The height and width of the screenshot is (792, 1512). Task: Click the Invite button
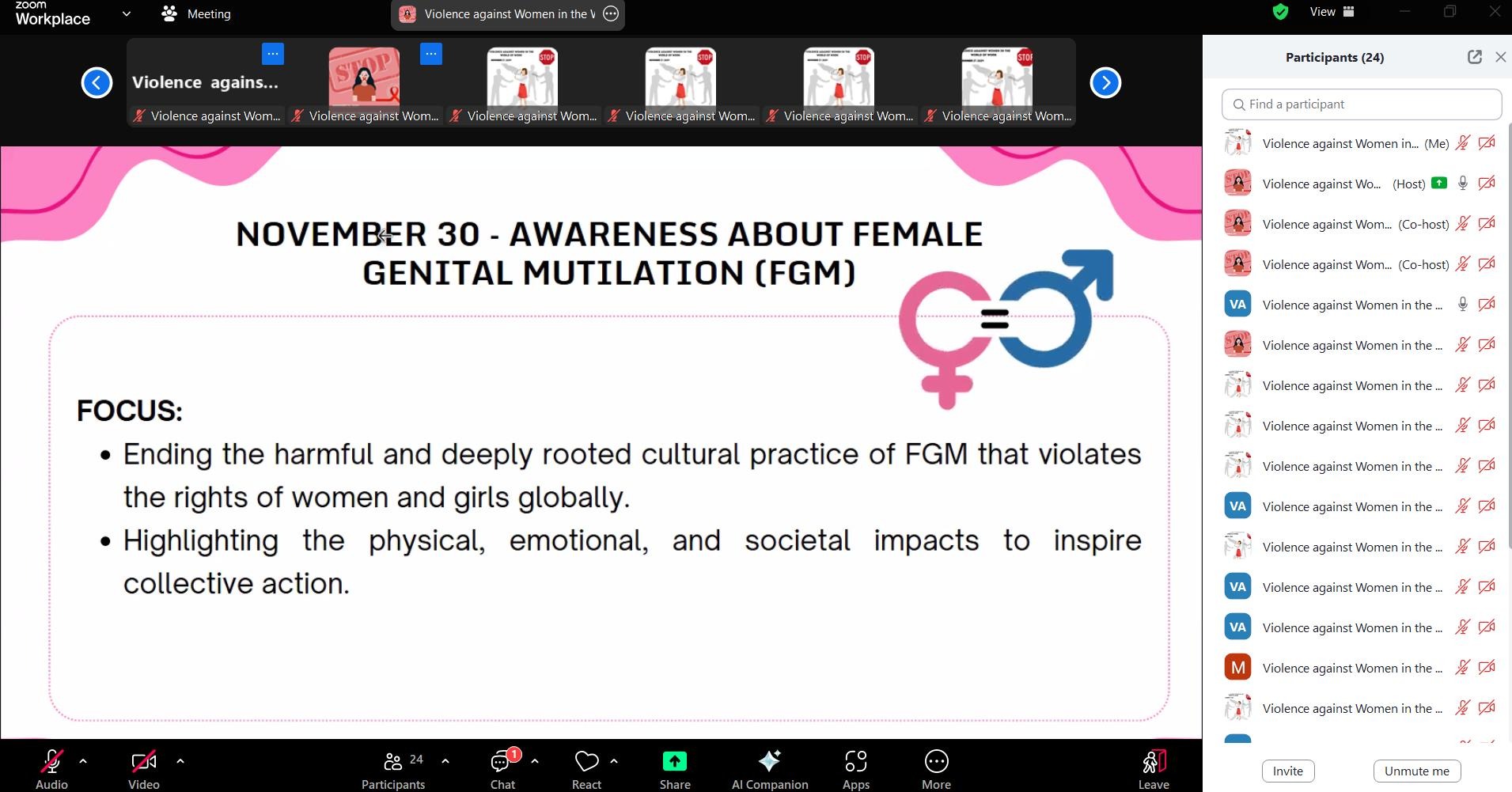[1287, 770]
